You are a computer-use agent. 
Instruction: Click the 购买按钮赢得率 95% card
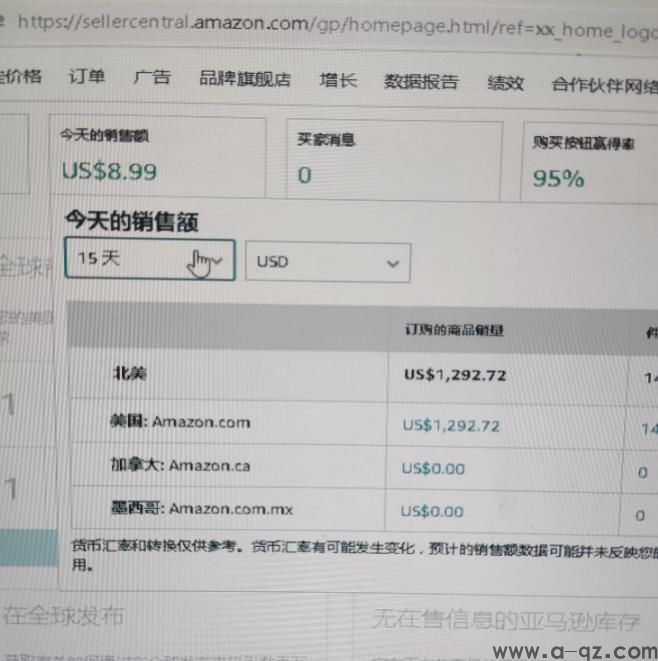pyautogui.click(x=589, y=162)
